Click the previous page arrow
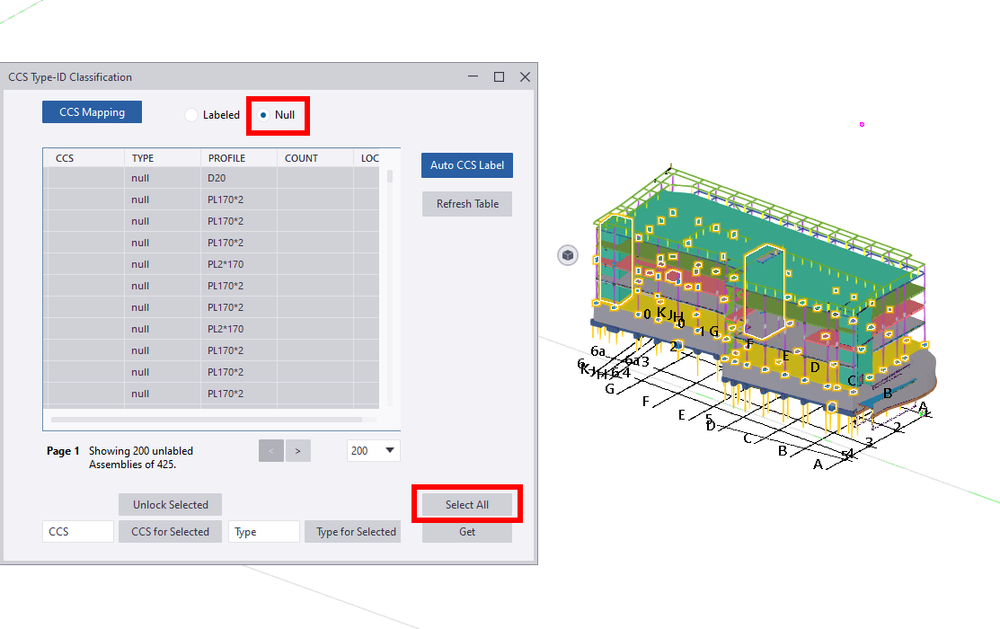The height and width of the screenshot is (629, 1000). pos(271,450)
